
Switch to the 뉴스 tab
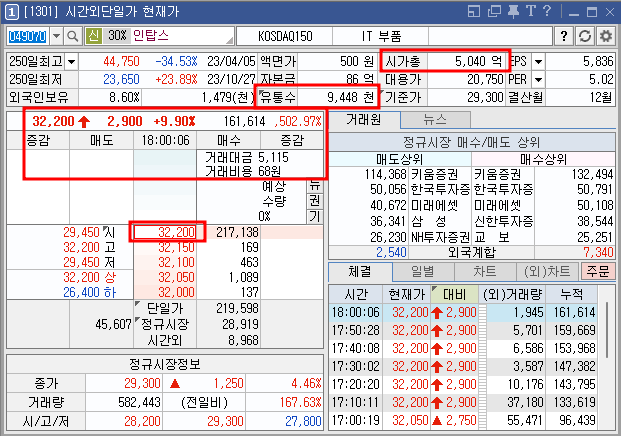(x=435, y=120)
